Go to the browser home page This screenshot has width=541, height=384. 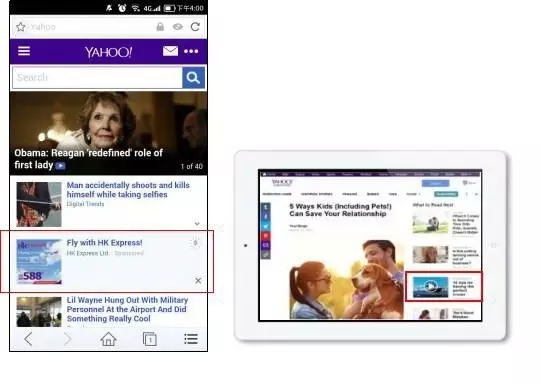[108, 339]
